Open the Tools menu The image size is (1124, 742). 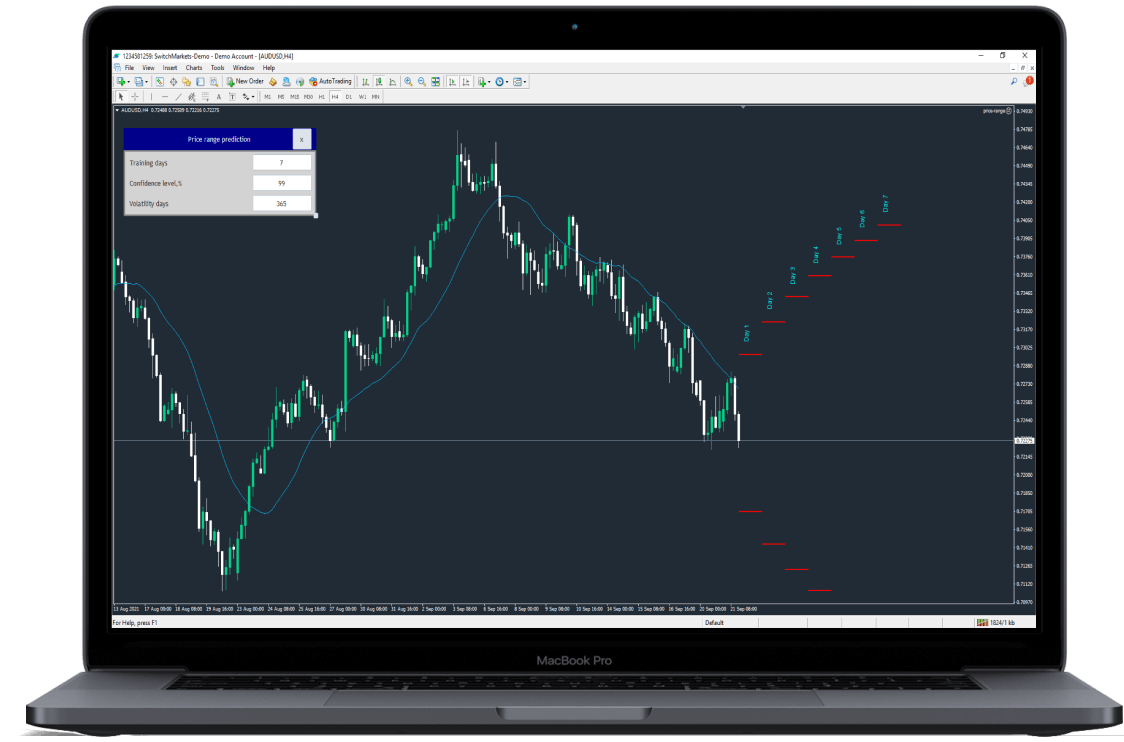point(218,68)
